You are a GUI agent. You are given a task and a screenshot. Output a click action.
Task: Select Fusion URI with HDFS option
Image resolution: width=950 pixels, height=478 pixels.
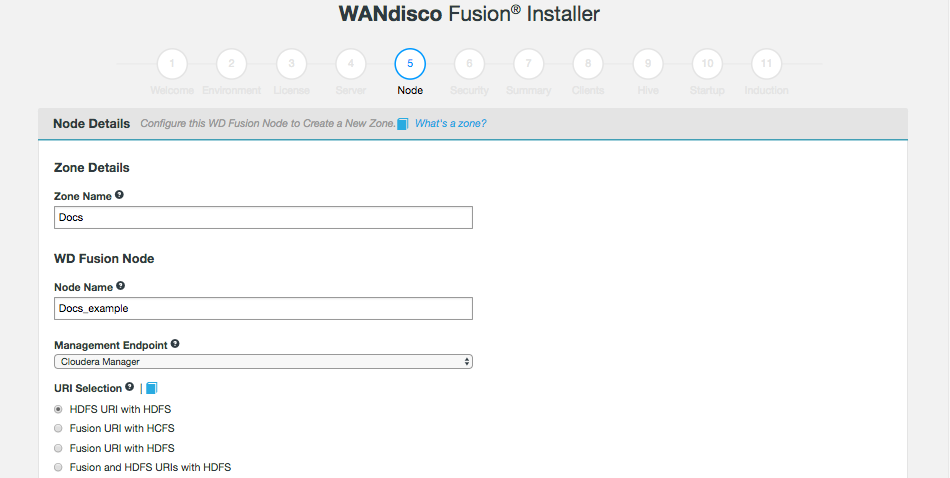58,448
